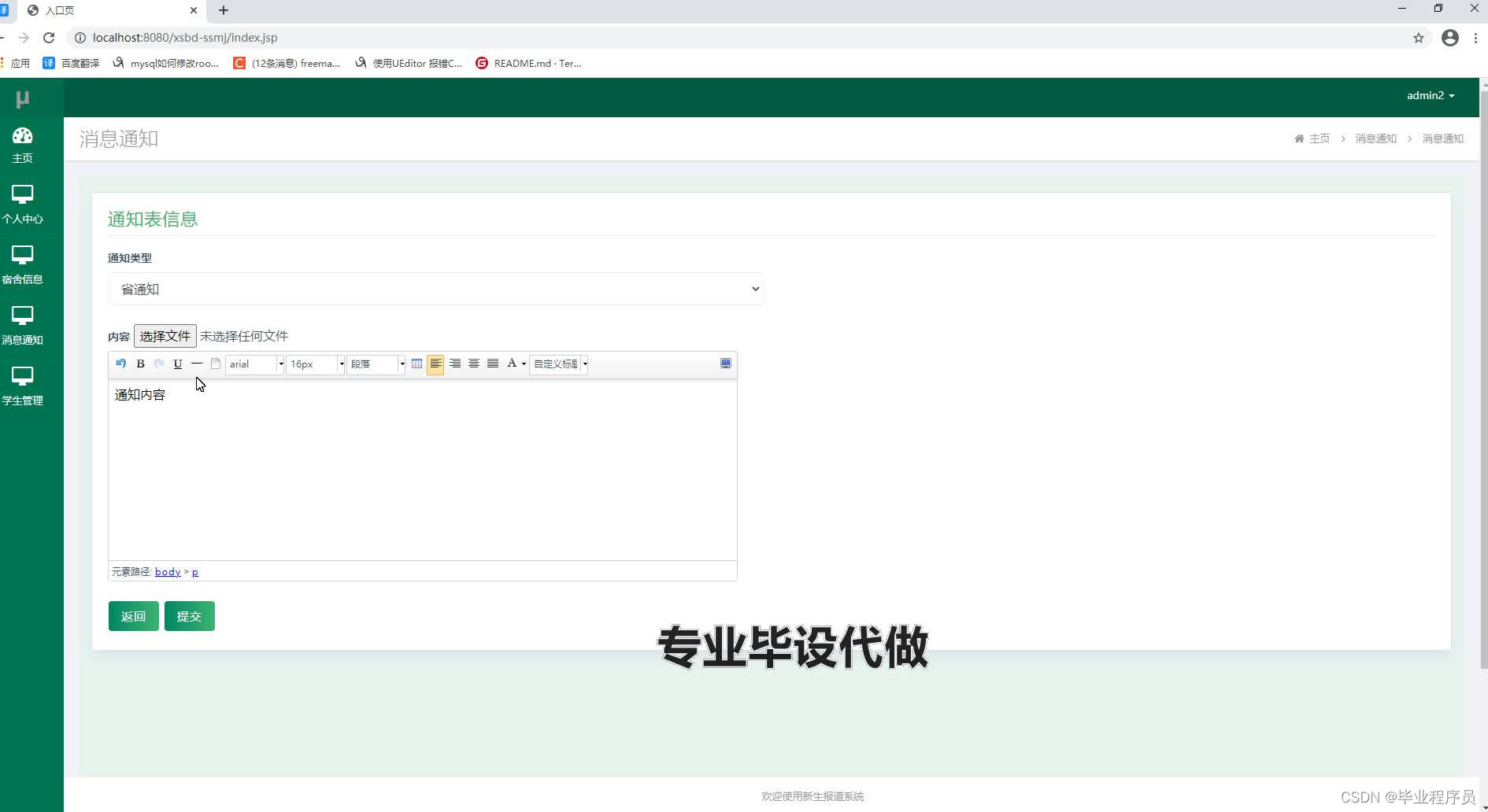Toggle center text alignment in the editor
This screenshot has width=1488, height=812.
474,364
